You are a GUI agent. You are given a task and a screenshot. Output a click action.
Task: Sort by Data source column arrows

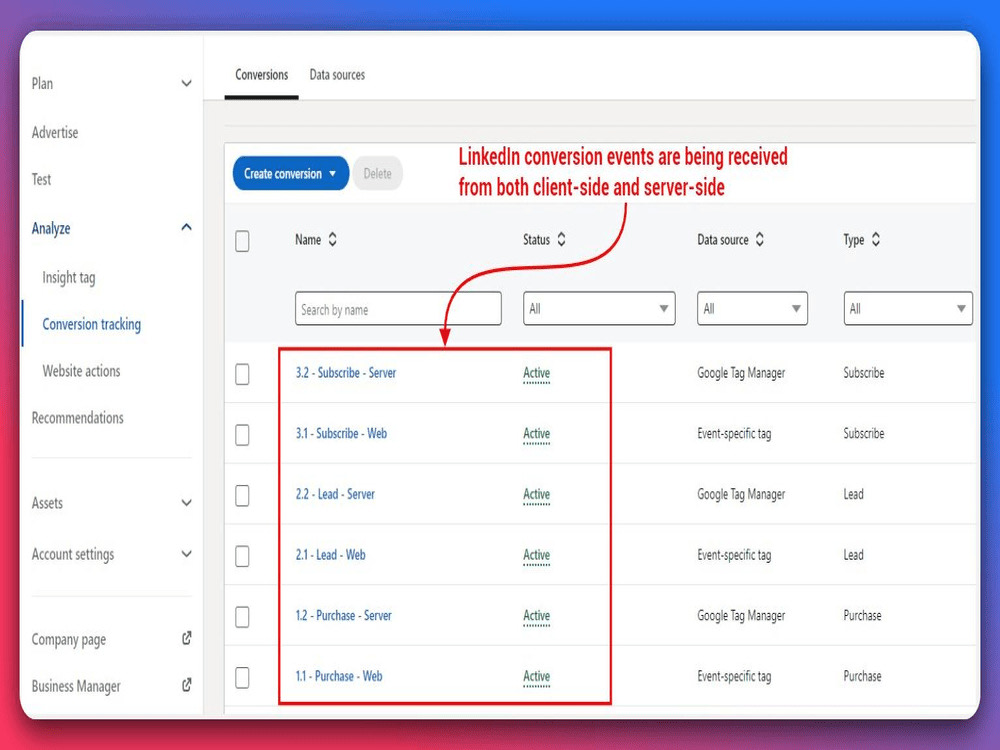coord(760,240)
